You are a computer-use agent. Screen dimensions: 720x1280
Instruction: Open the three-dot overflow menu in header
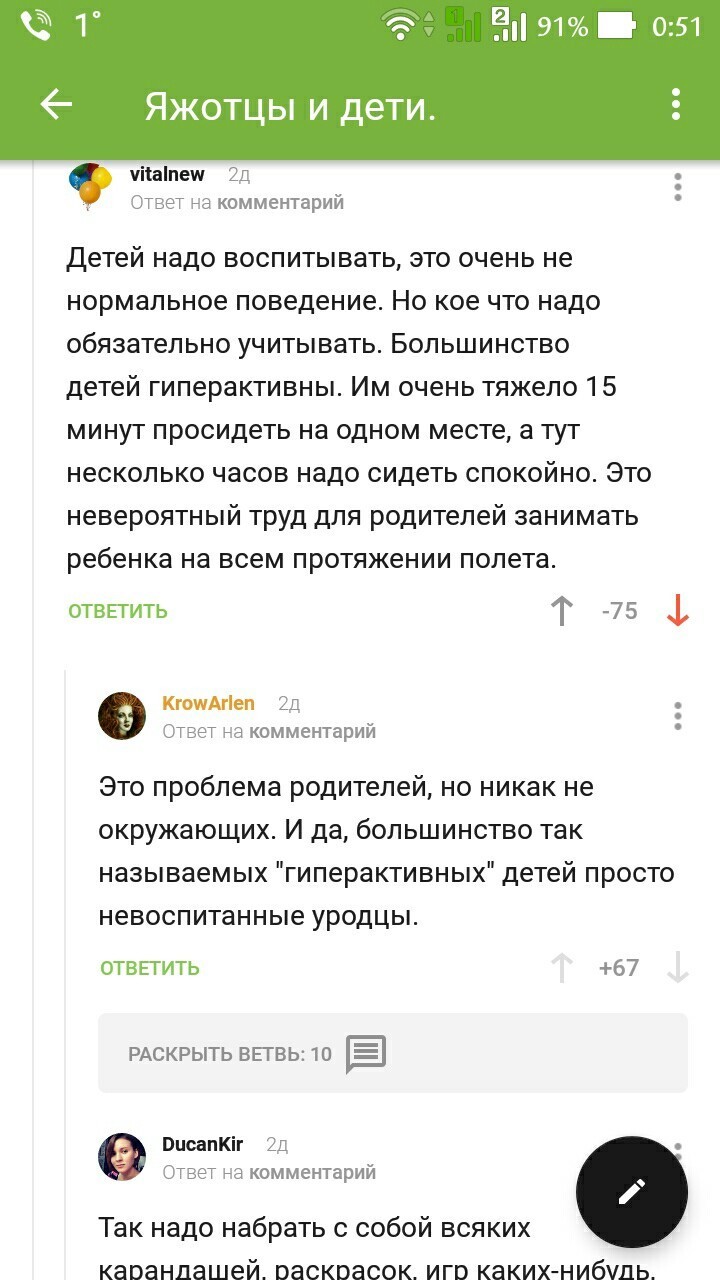click(x=676, y=104)
